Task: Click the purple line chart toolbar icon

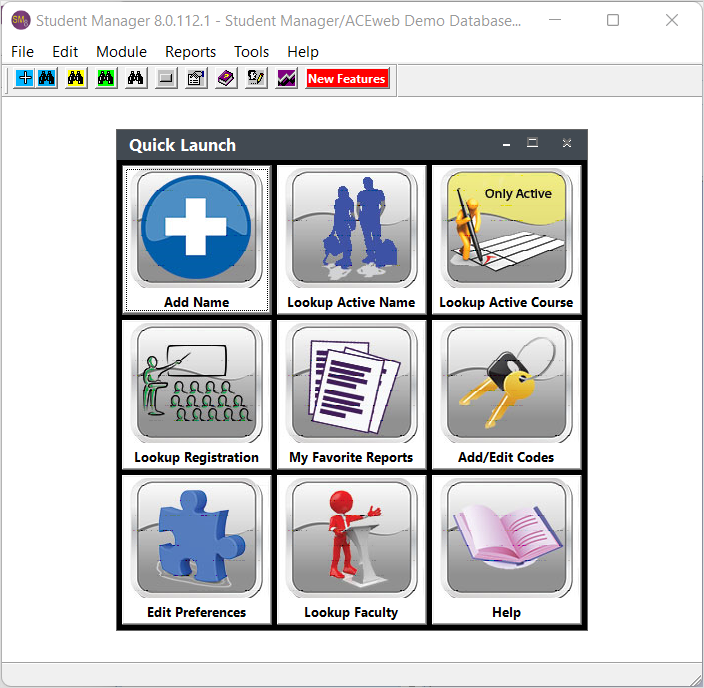Action: 286,79
